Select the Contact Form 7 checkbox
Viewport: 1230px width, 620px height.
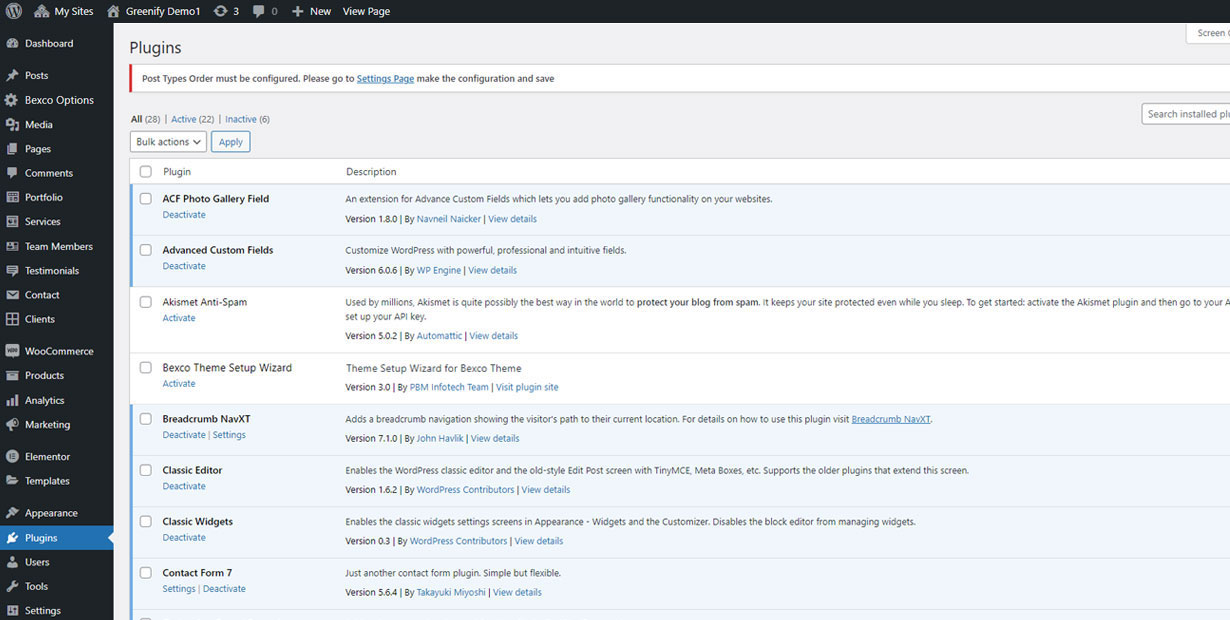click(146, 573)
